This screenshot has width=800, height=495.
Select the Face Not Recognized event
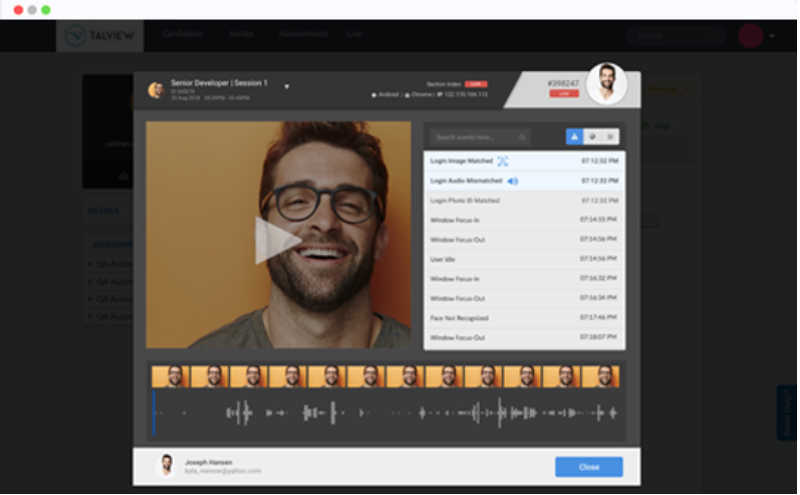tap(524, 318)
